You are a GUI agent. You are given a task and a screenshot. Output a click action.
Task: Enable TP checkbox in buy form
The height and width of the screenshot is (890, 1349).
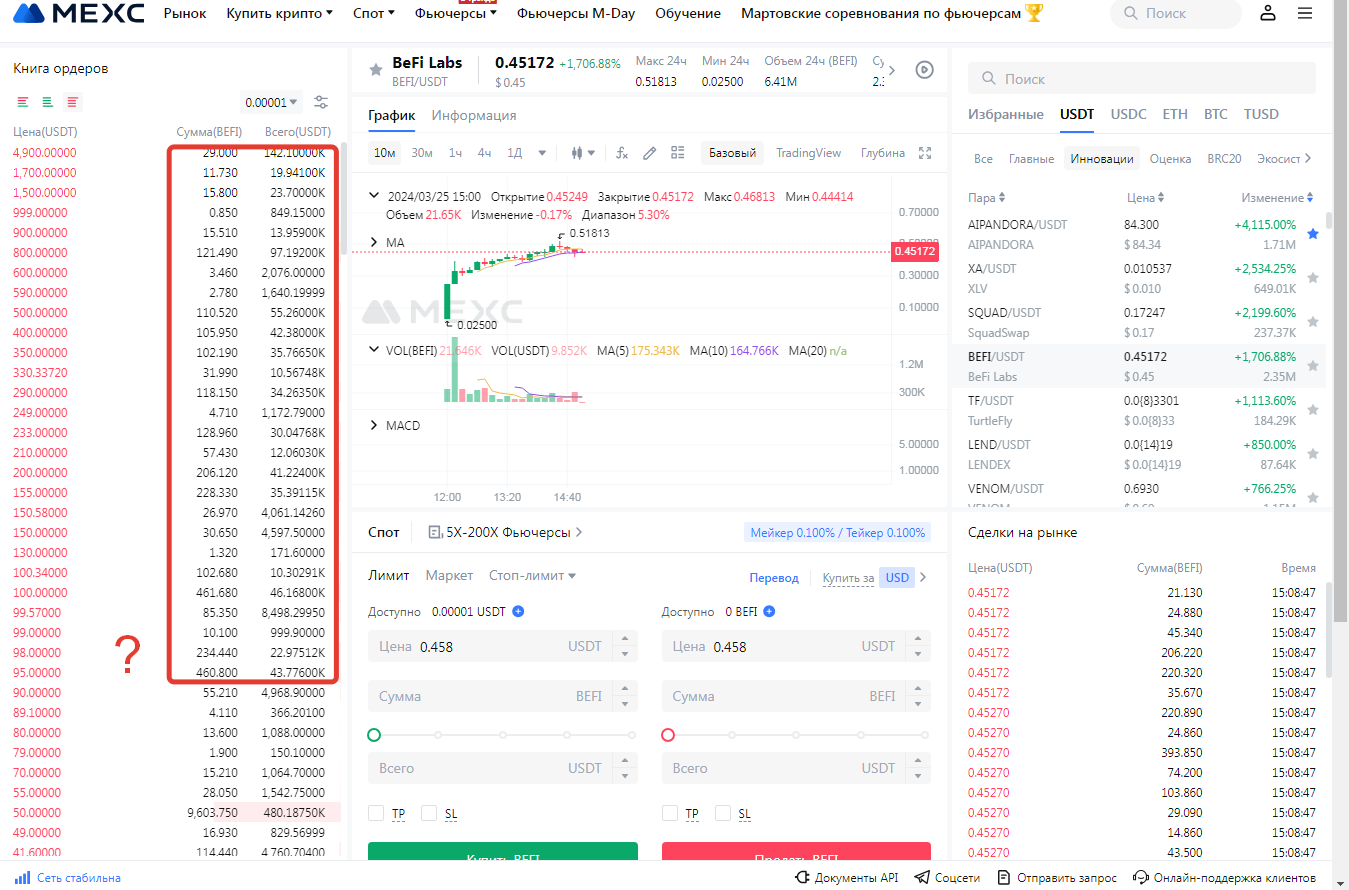tap(376, 813)
